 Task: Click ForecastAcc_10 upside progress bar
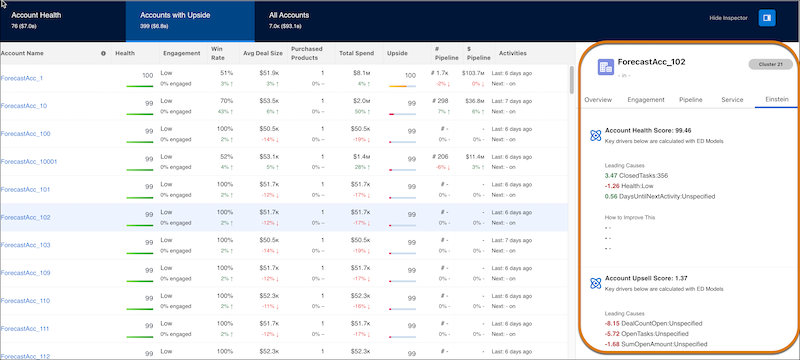402,114
